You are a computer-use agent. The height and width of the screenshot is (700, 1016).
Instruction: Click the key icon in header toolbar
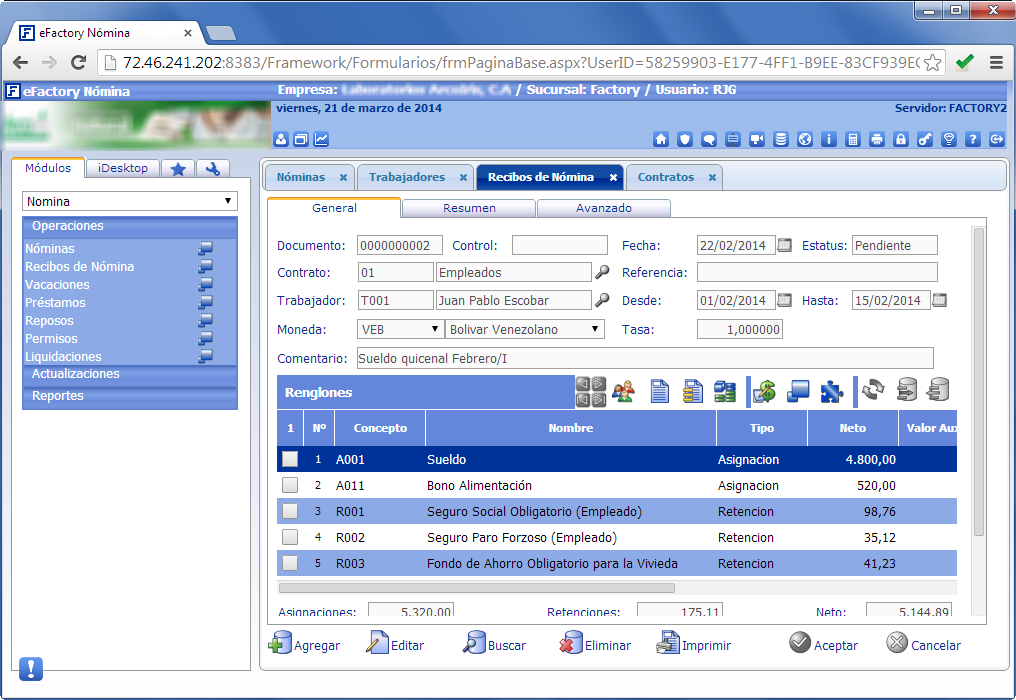click(925, 139)
